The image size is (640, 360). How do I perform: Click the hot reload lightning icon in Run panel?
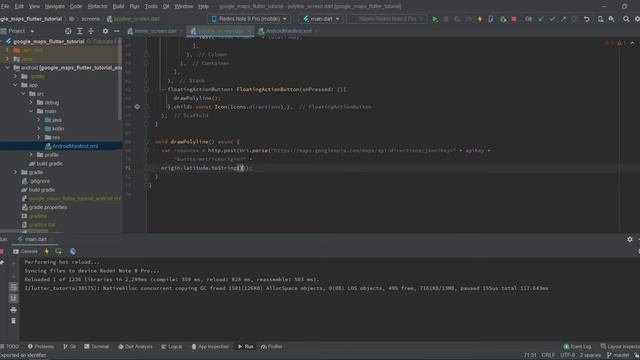pyautogui.click(x=47, y=251)
